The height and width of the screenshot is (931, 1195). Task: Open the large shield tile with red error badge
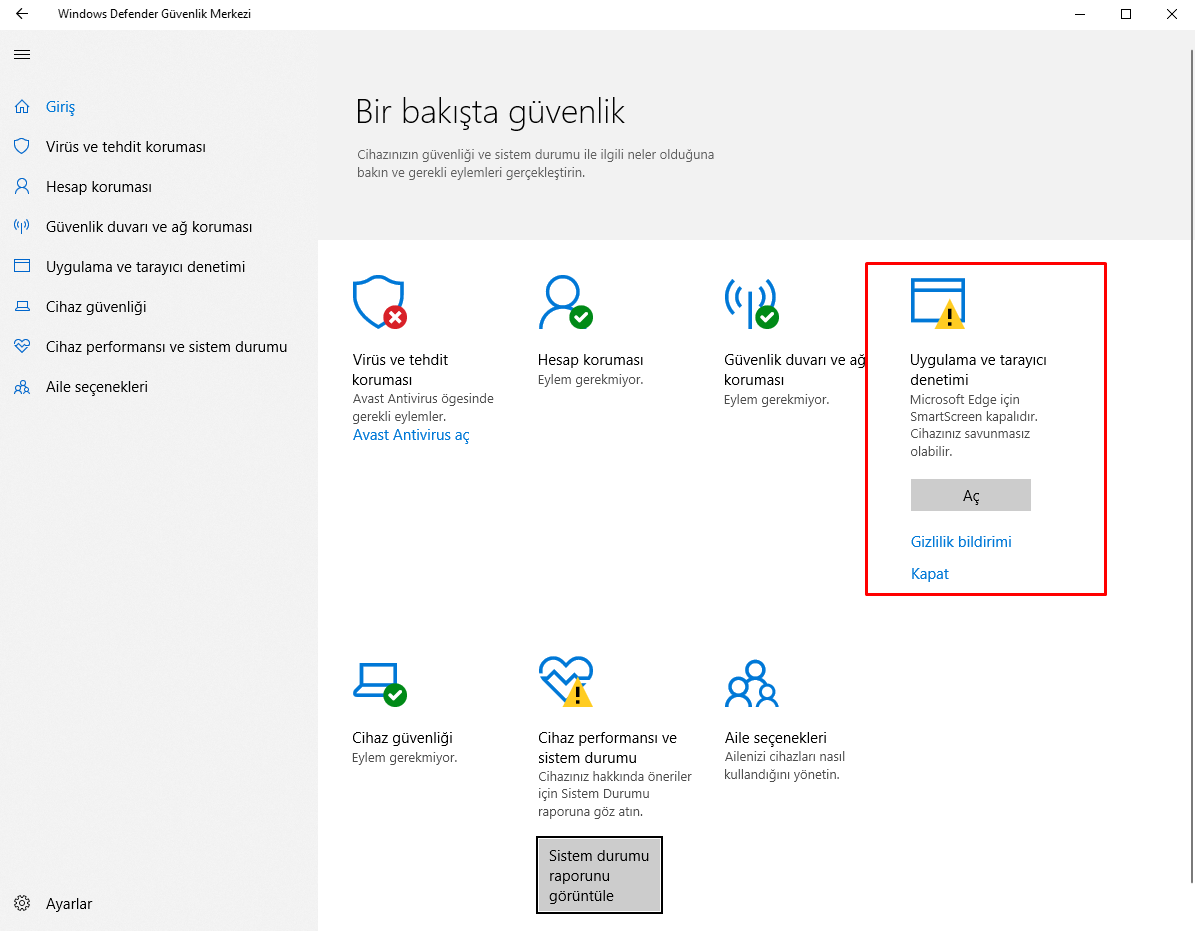[380, 302]
